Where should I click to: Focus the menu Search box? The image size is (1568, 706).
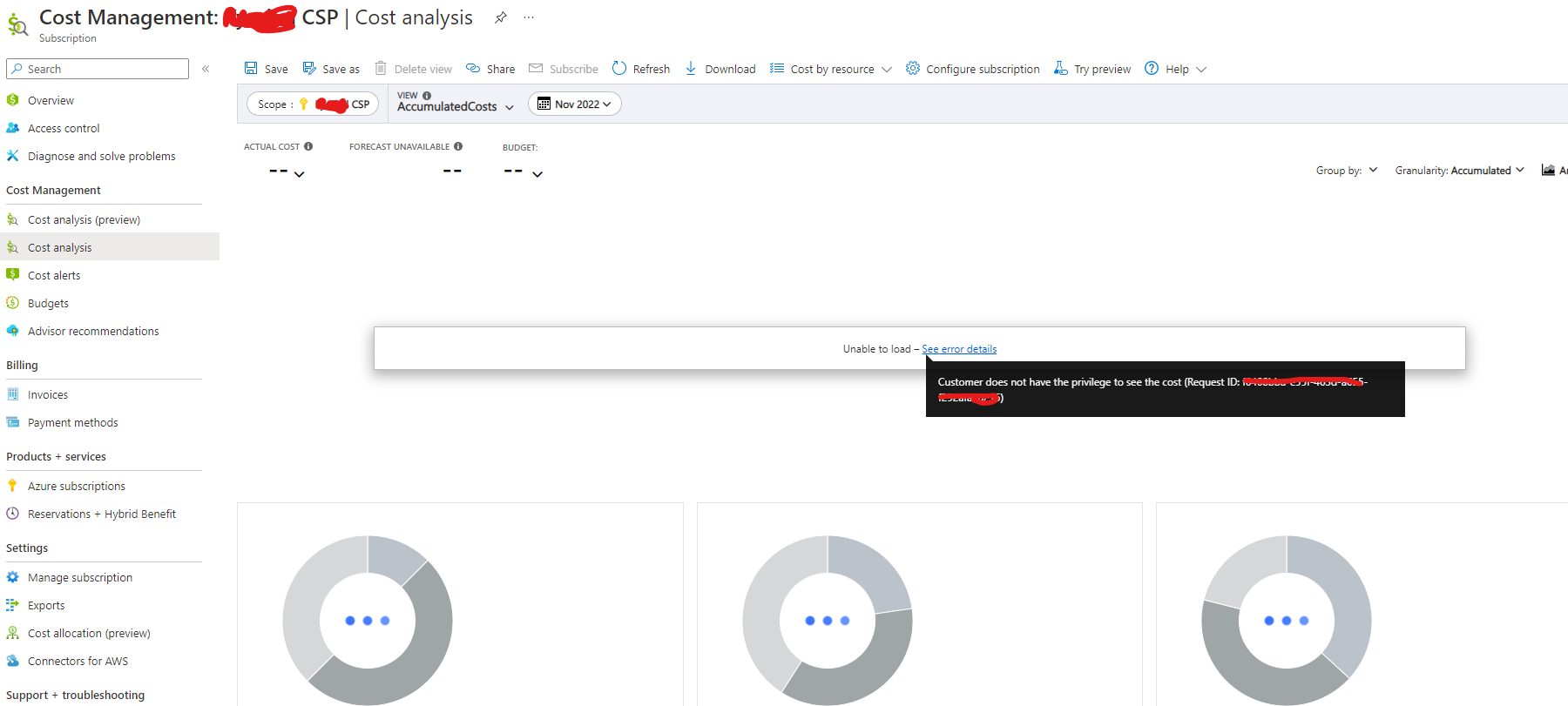[x=98, y=69]
